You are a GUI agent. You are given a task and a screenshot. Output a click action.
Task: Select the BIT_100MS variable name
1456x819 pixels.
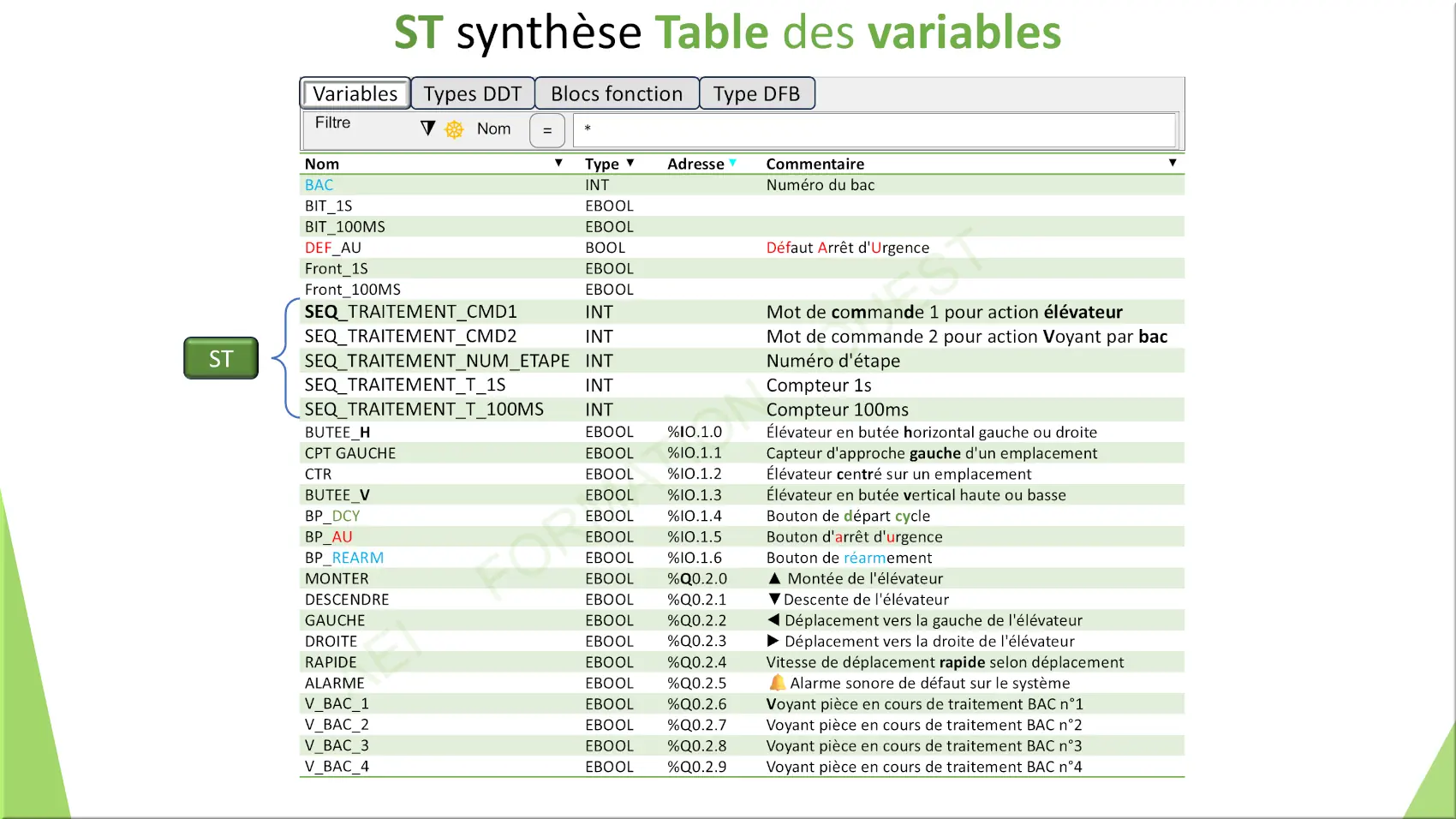coord(345,227)
